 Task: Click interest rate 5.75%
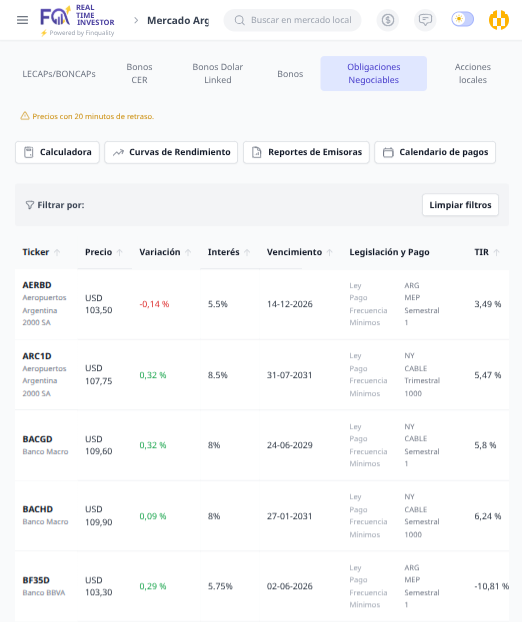pos(220,586)
